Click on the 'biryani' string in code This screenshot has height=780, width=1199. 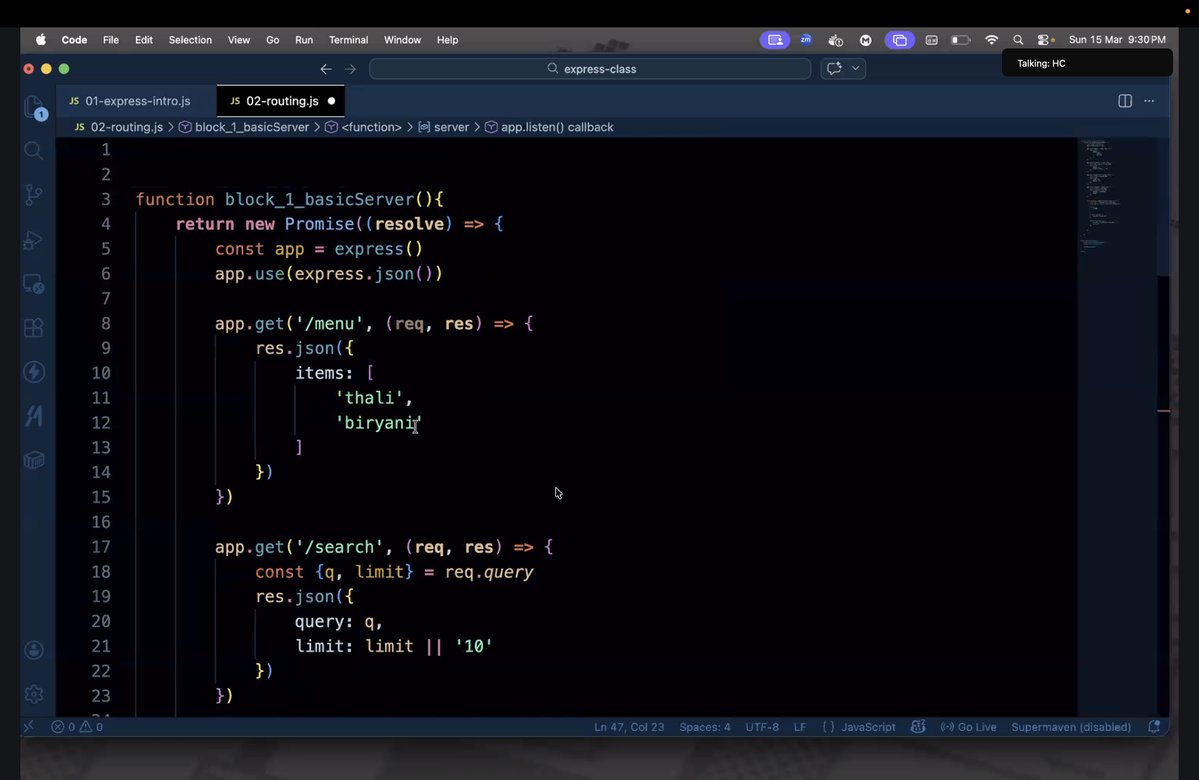379,423
